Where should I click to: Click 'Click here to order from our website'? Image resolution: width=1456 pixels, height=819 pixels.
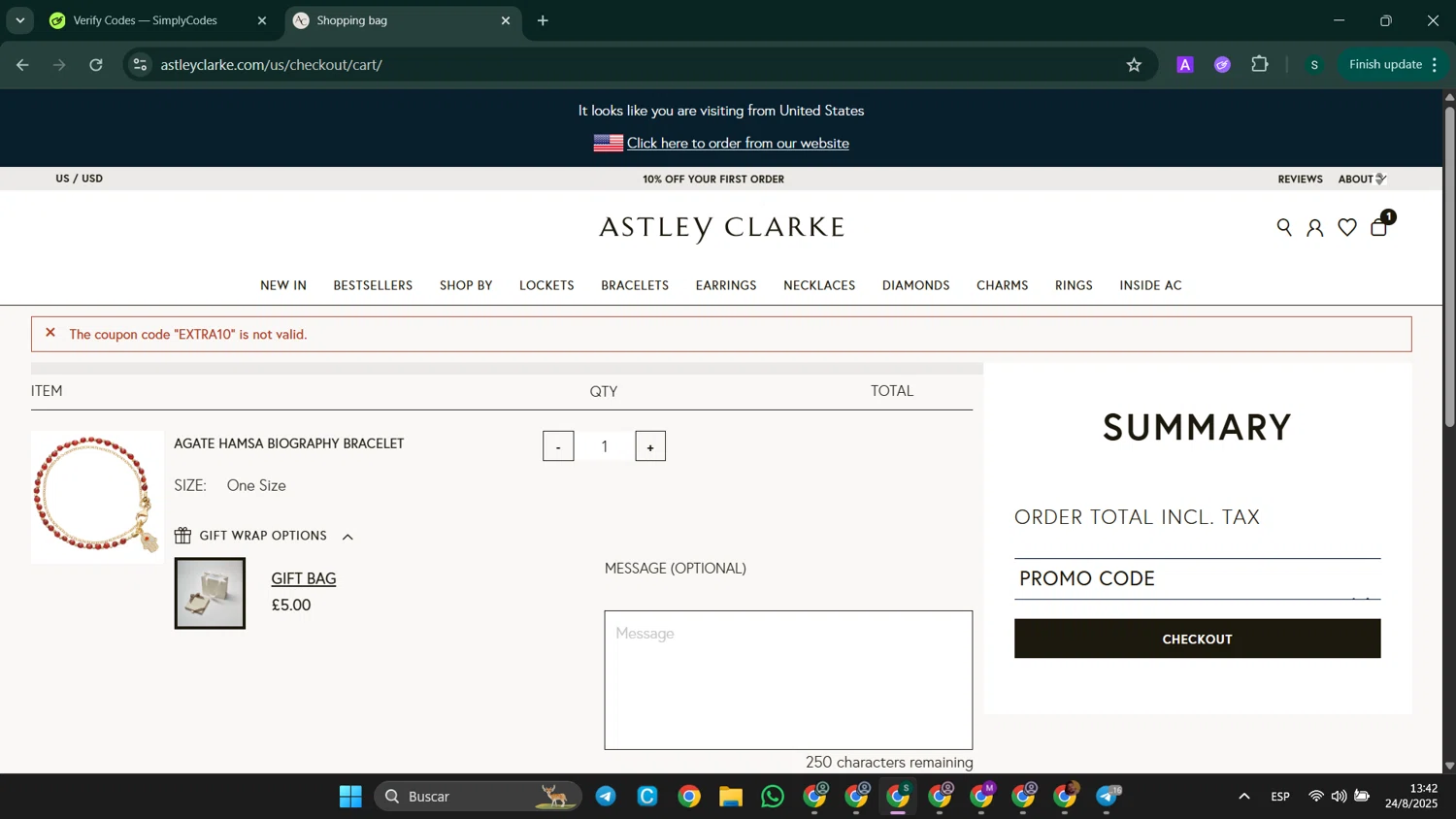[x=738, y=144]
